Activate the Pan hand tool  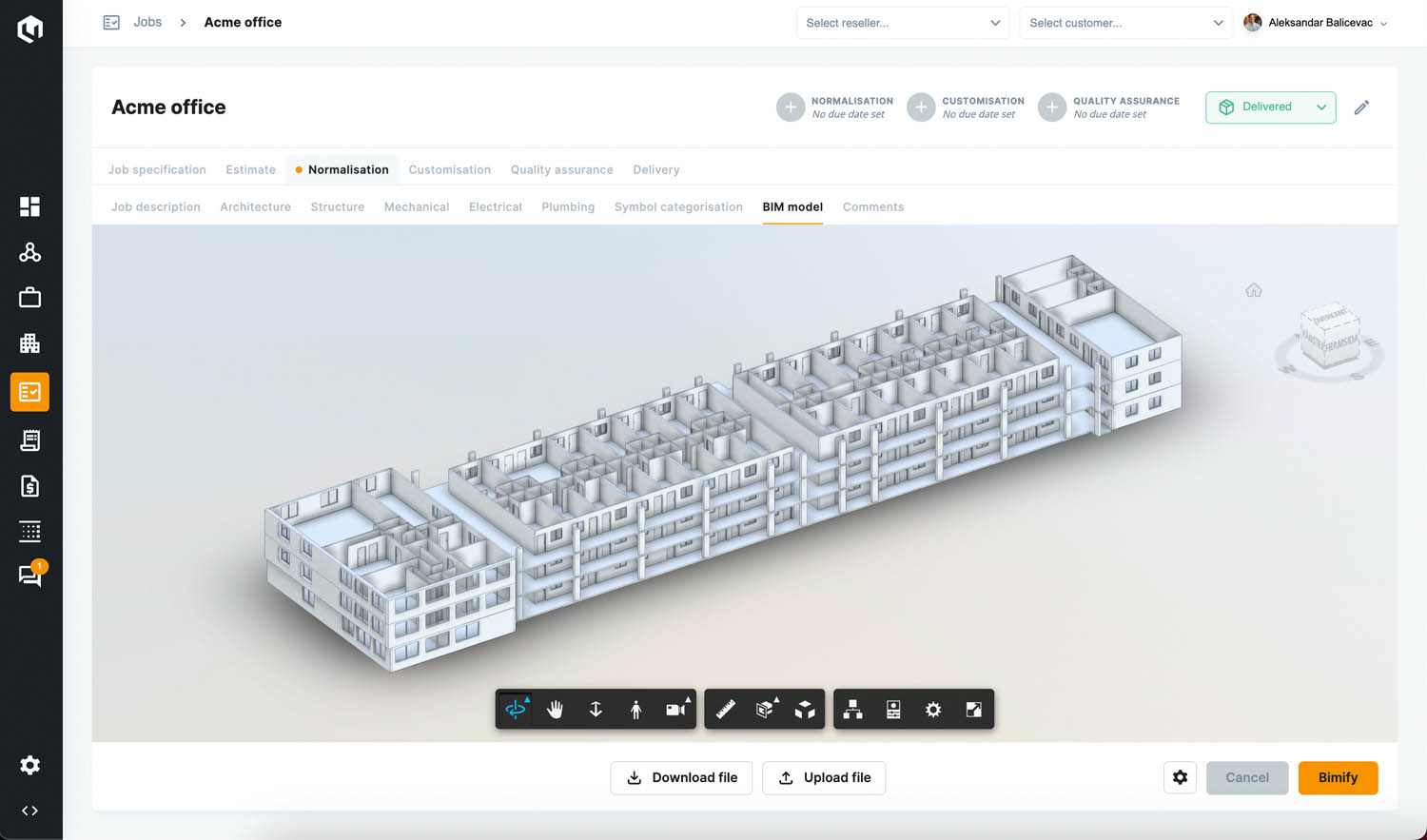coord(556,710)
